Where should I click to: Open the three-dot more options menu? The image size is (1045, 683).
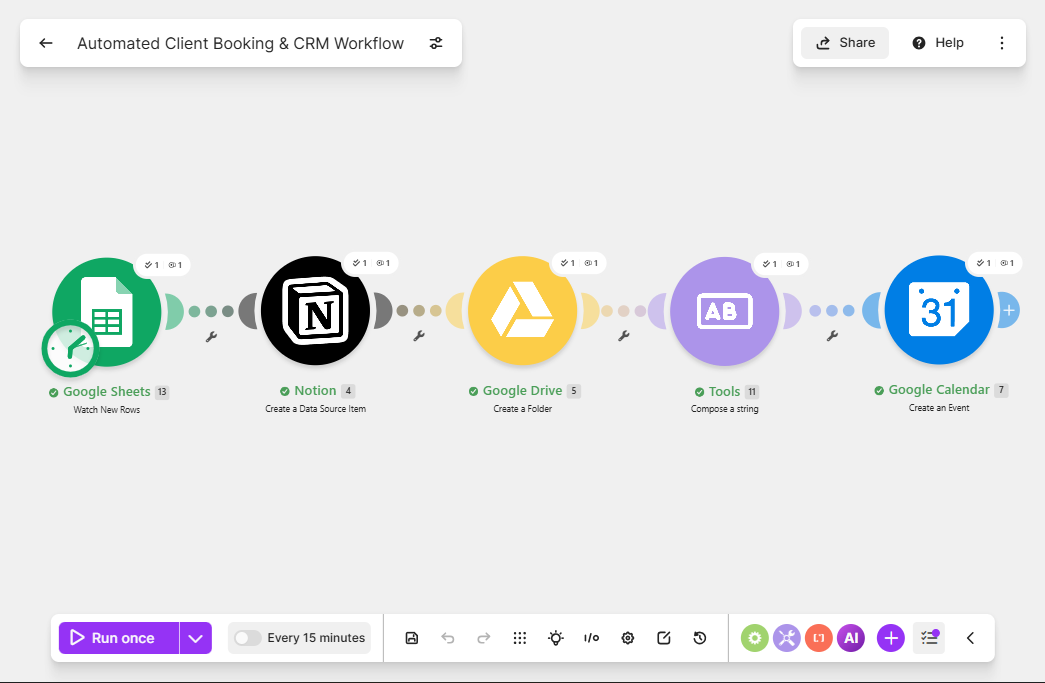pos(1002,43)
